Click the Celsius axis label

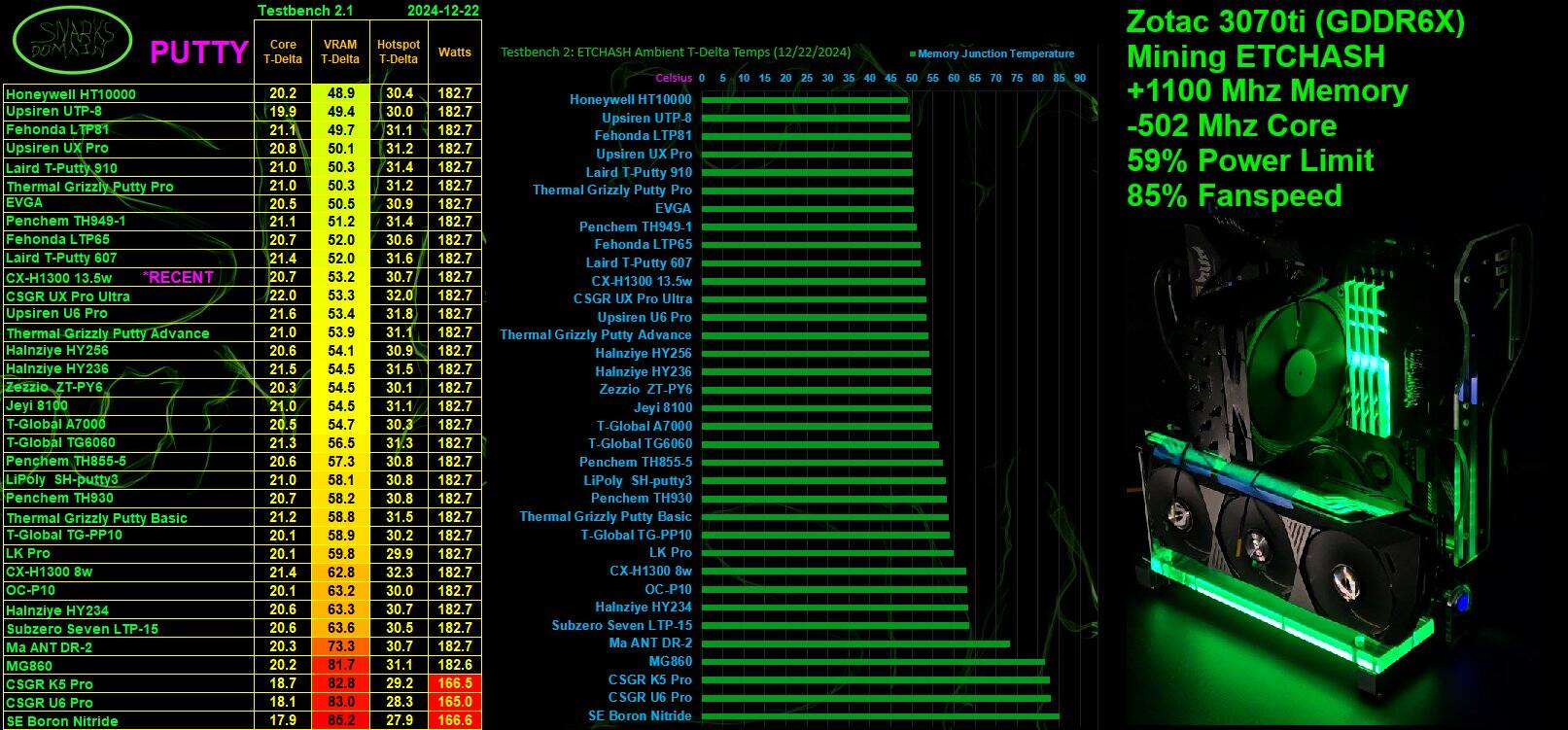point(674,78)
